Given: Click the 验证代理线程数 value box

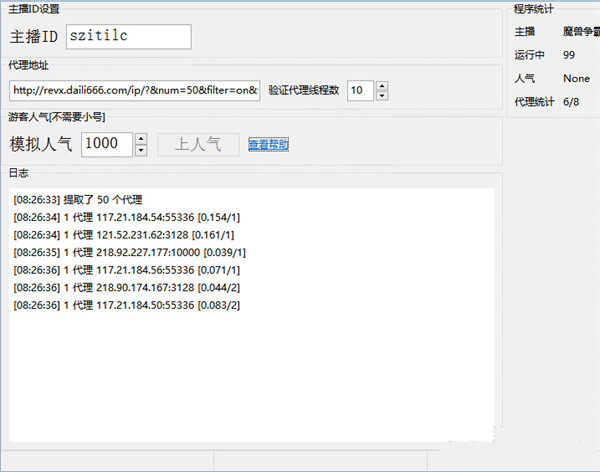Looking at the screenshot, I should [x=359, y=91].
